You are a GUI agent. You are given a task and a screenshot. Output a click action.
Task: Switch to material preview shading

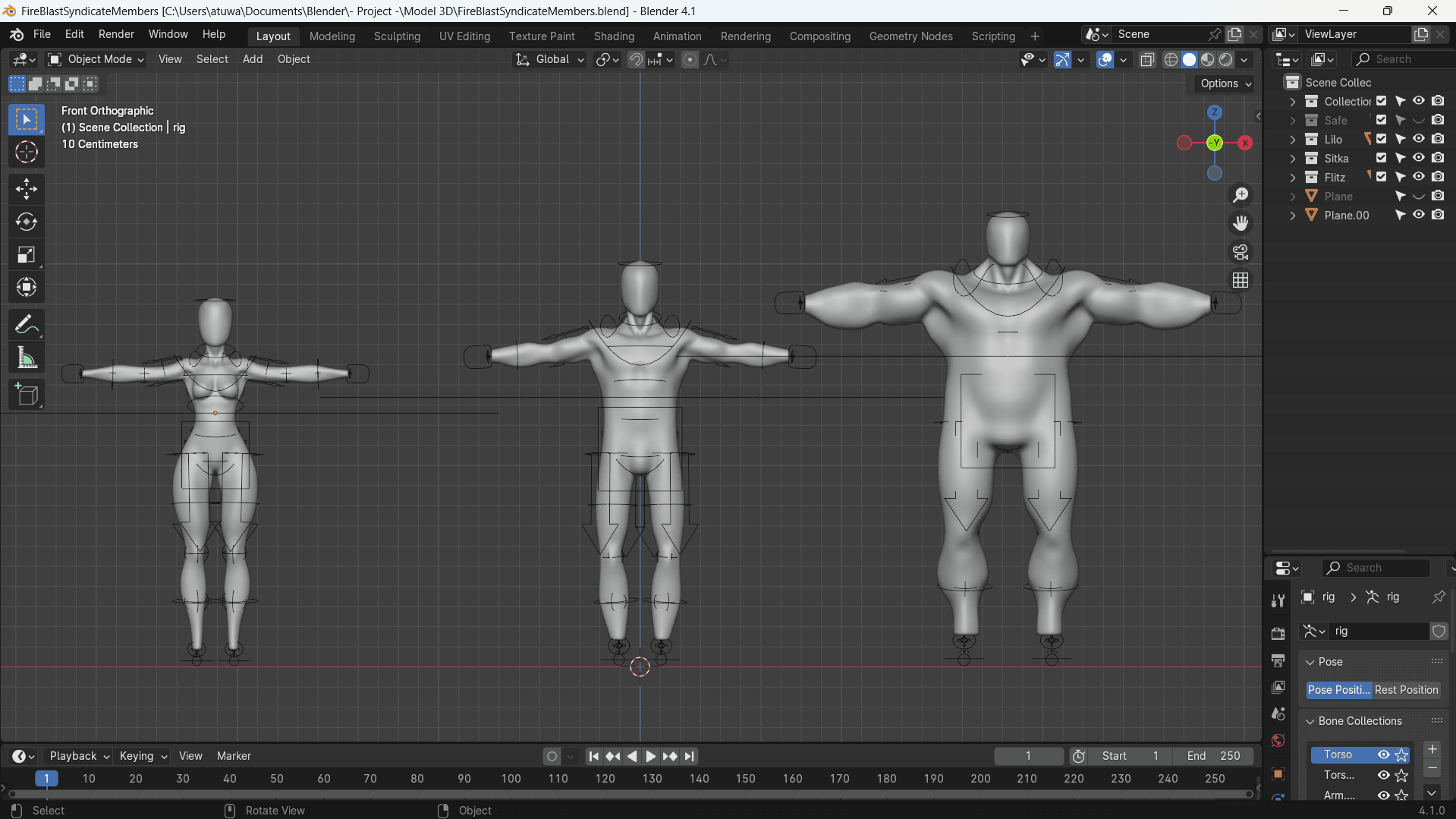tap(1207, 59)
